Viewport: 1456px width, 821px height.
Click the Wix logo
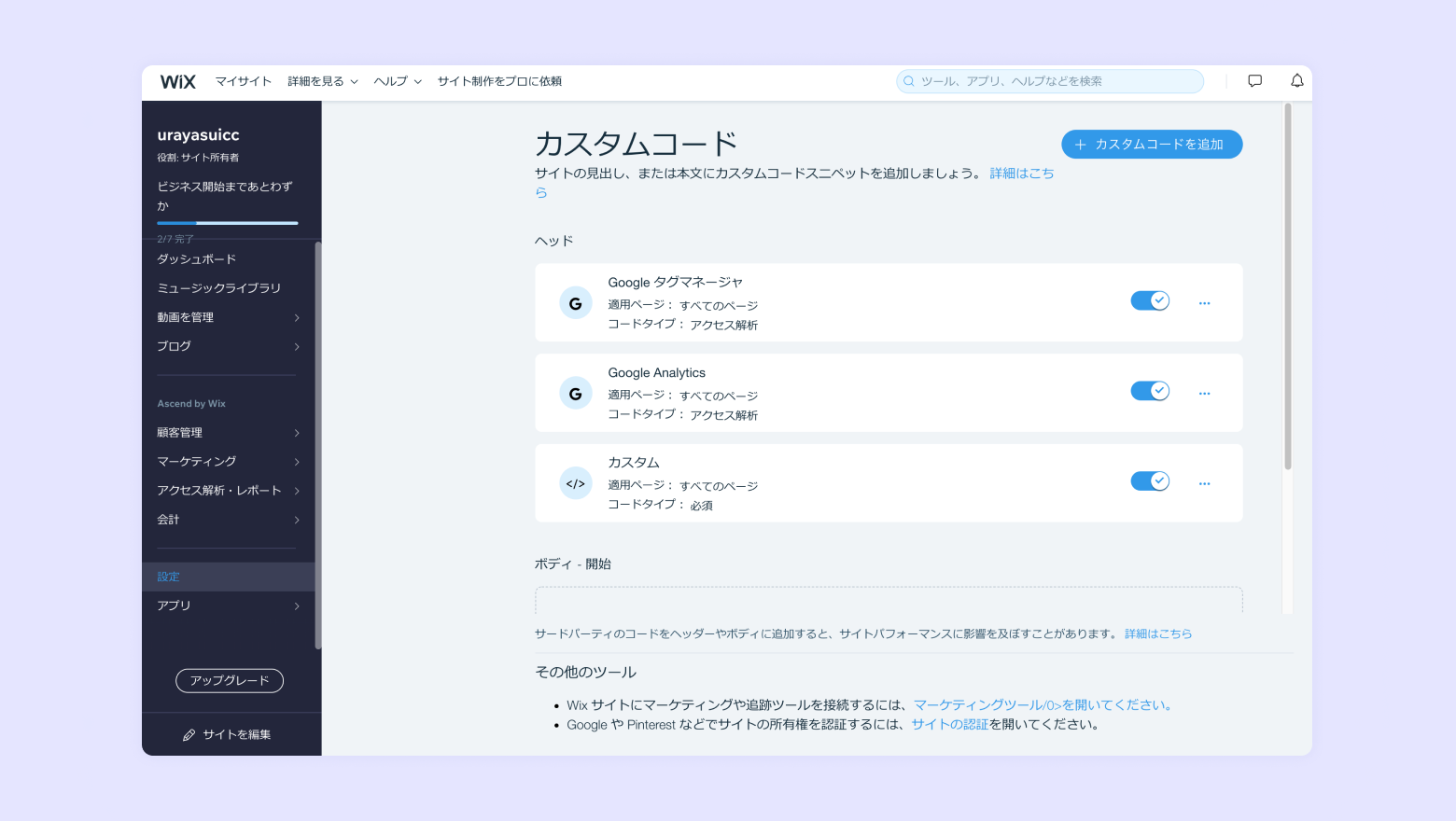click(178, 81)
